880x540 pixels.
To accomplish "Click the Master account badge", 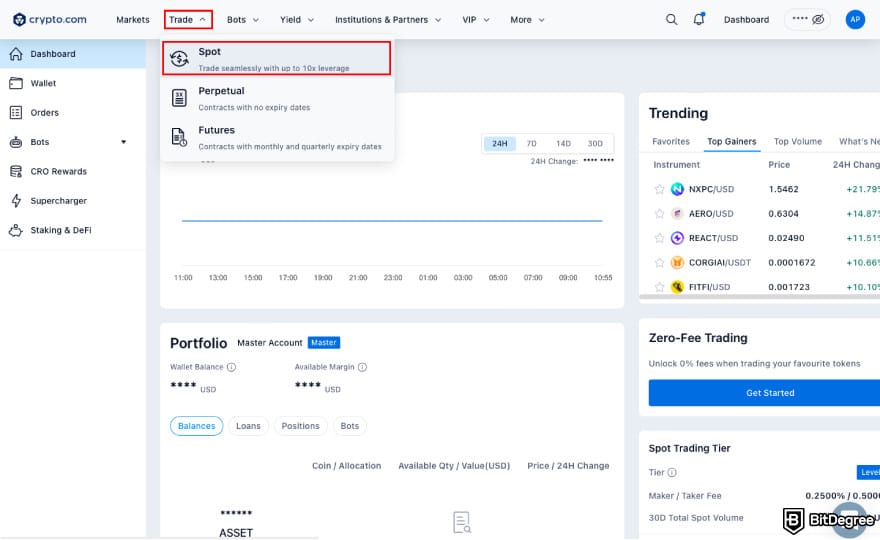I will pos(324,342).
